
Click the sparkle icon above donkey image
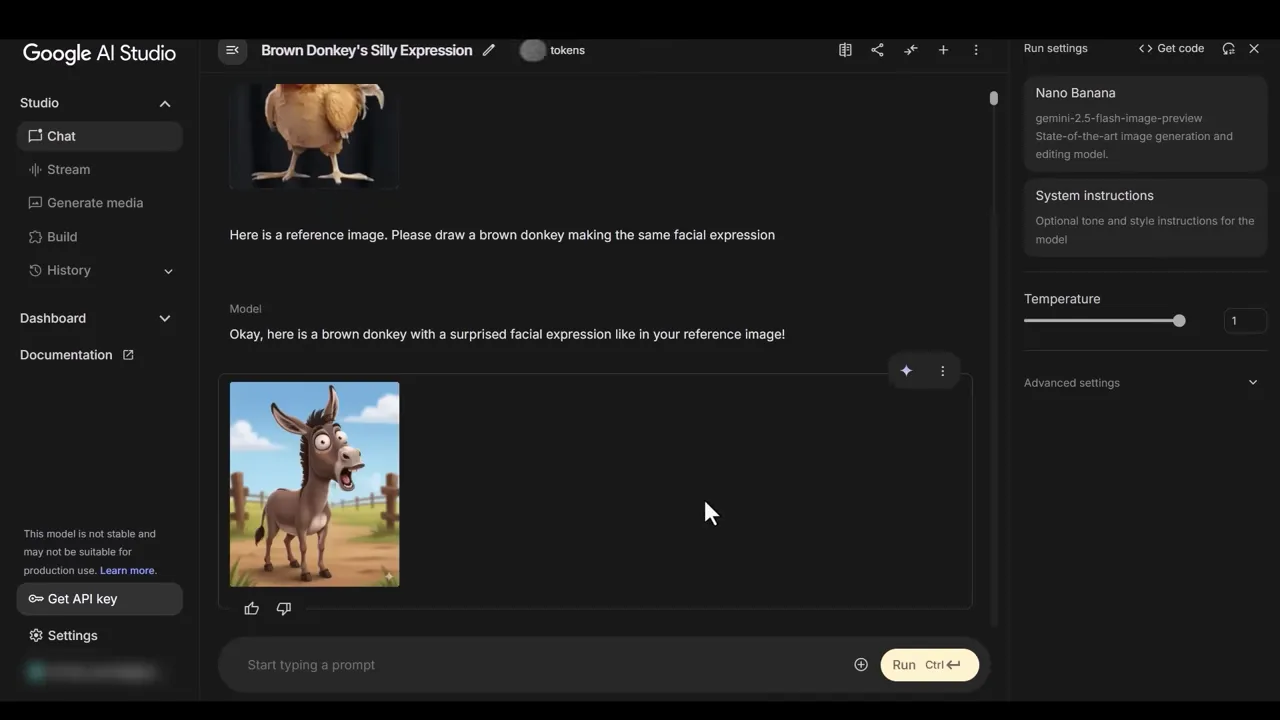pyautogui.click(x=906, y=371)
